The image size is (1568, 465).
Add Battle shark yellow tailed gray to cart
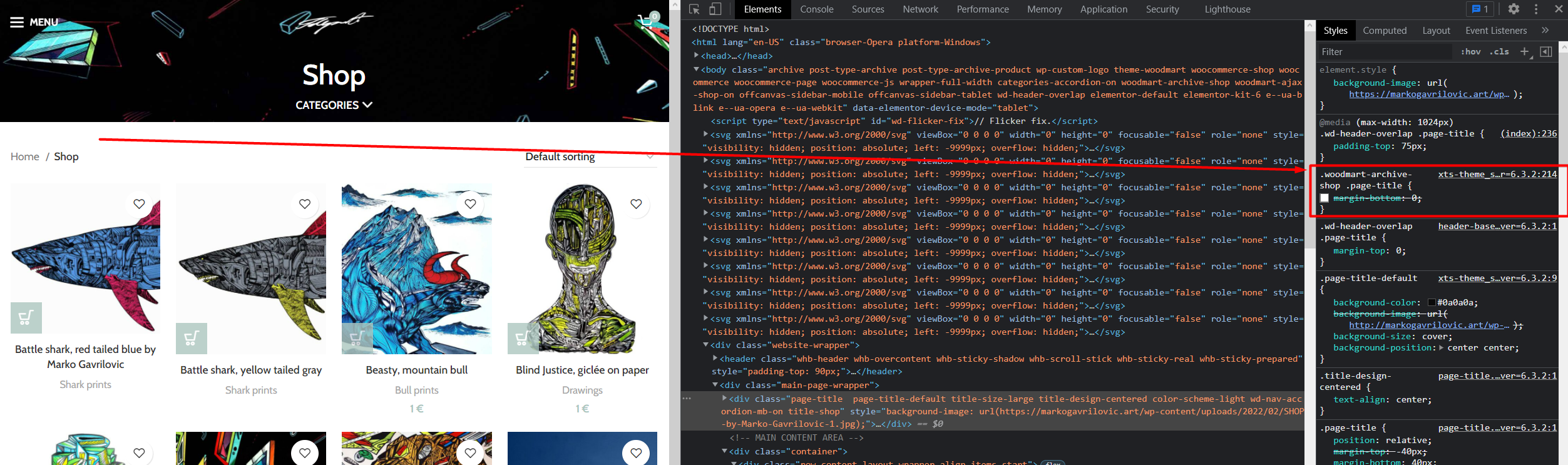(x=192, y=339)
